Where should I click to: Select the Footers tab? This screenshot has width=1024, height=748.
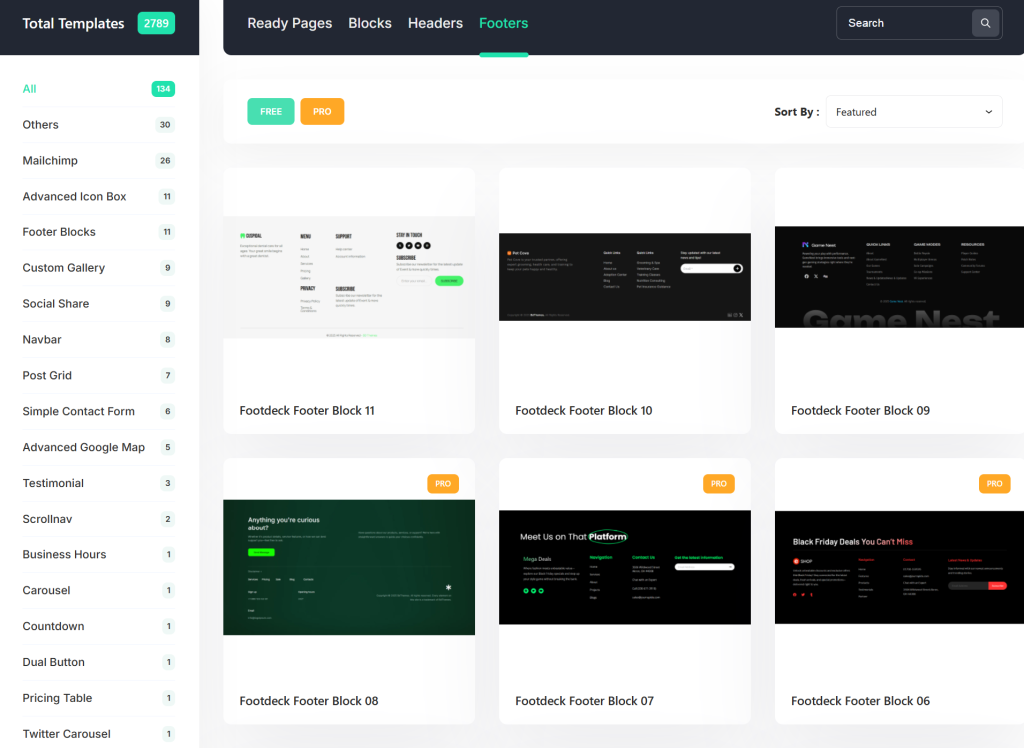pos(504,23)
